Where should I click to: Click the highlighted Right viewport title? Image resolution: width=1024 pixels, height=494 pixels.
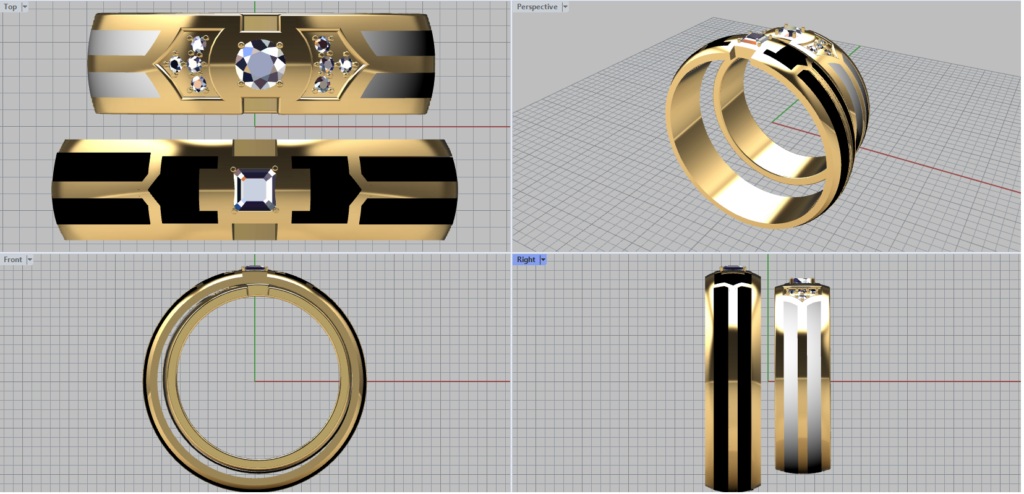525,260
